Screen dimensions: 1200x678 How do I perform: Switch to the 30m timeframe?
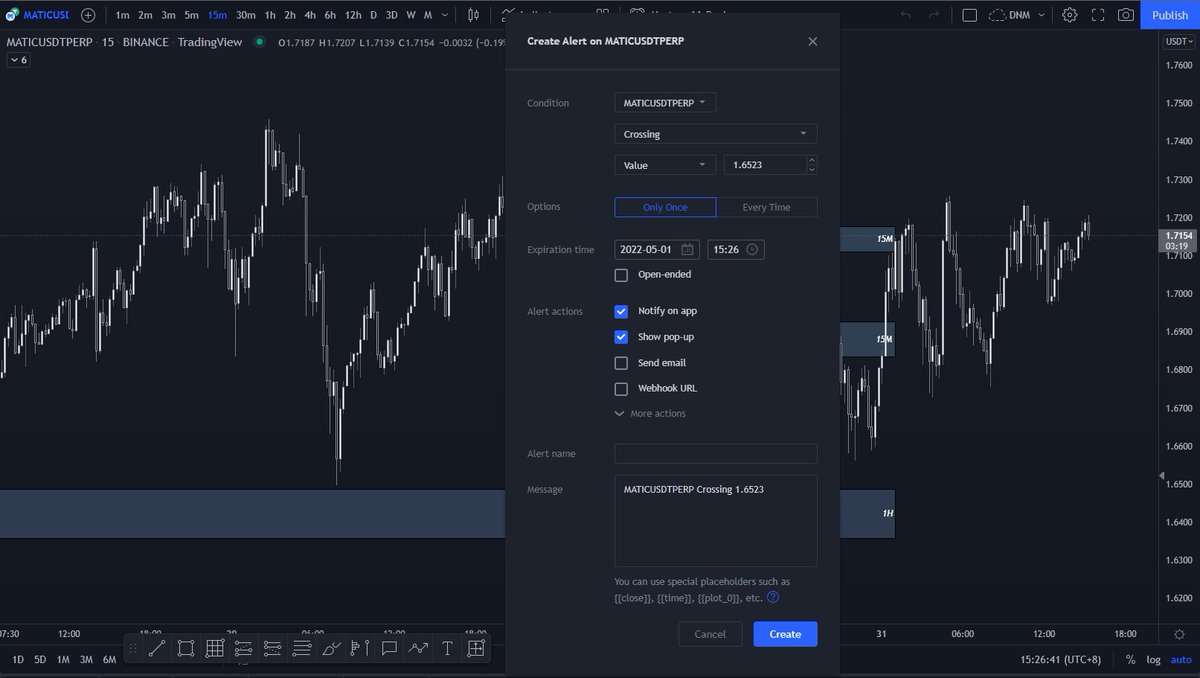pos(245,15)
